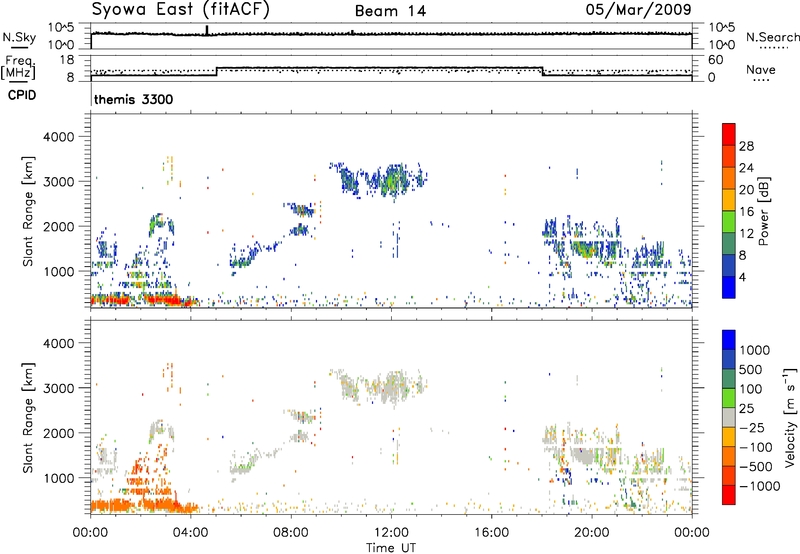The image size is (800, 554).
Task: Select the '25' velocity color bar label
Action: pos(746,409)
